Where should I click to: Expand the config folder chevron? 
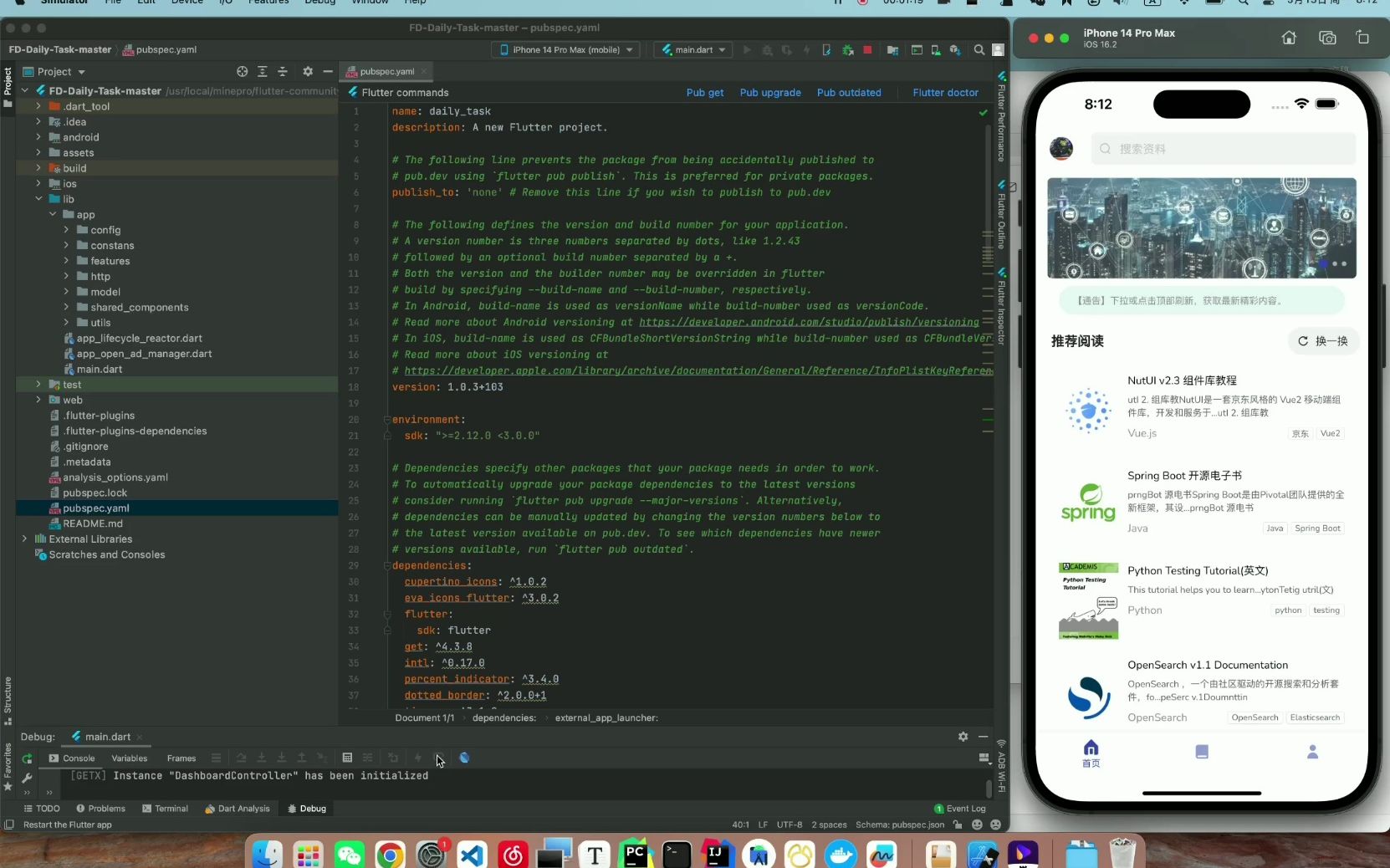[66, 230]
